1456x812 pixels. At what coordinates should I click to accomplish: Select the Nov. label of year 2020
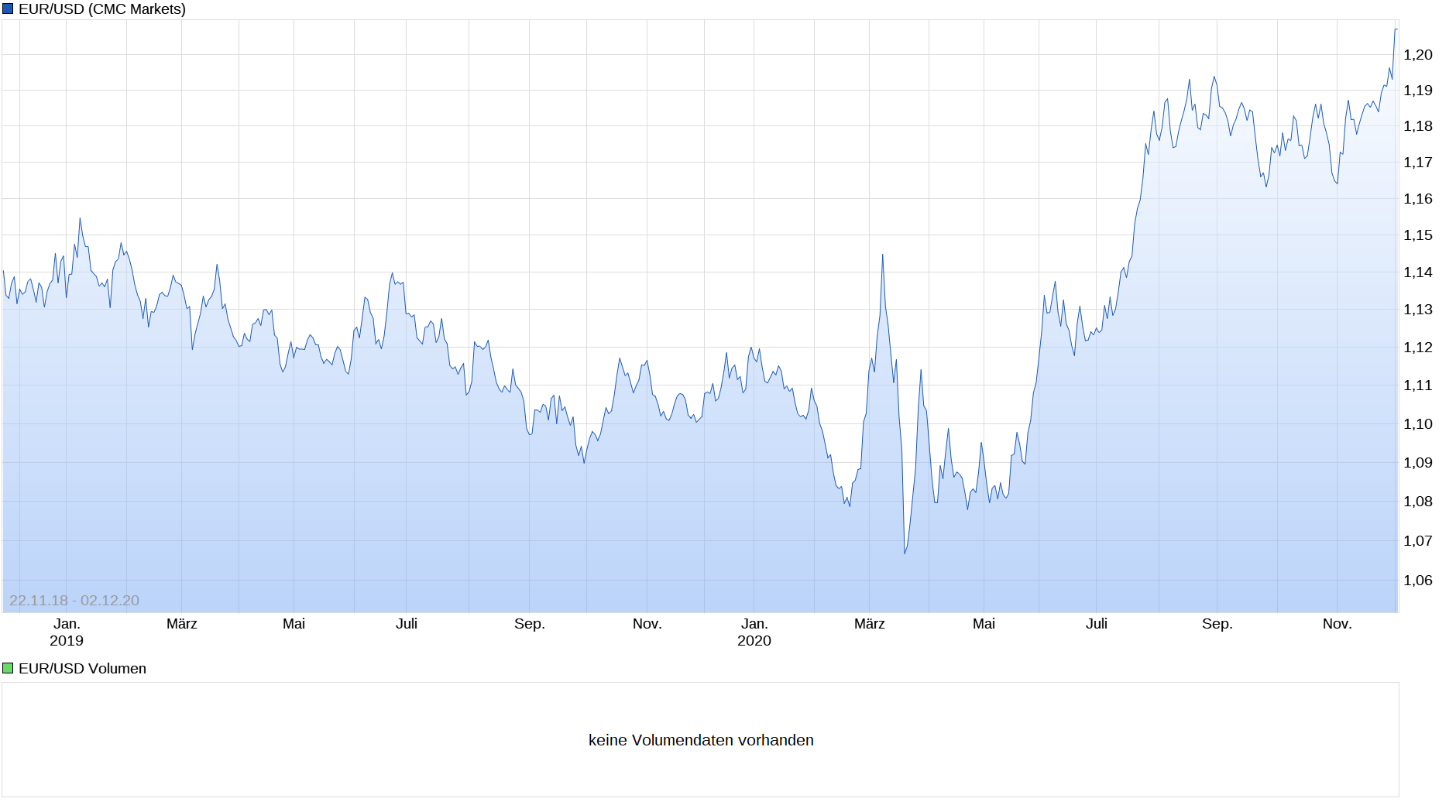(x=1338, y=624)
